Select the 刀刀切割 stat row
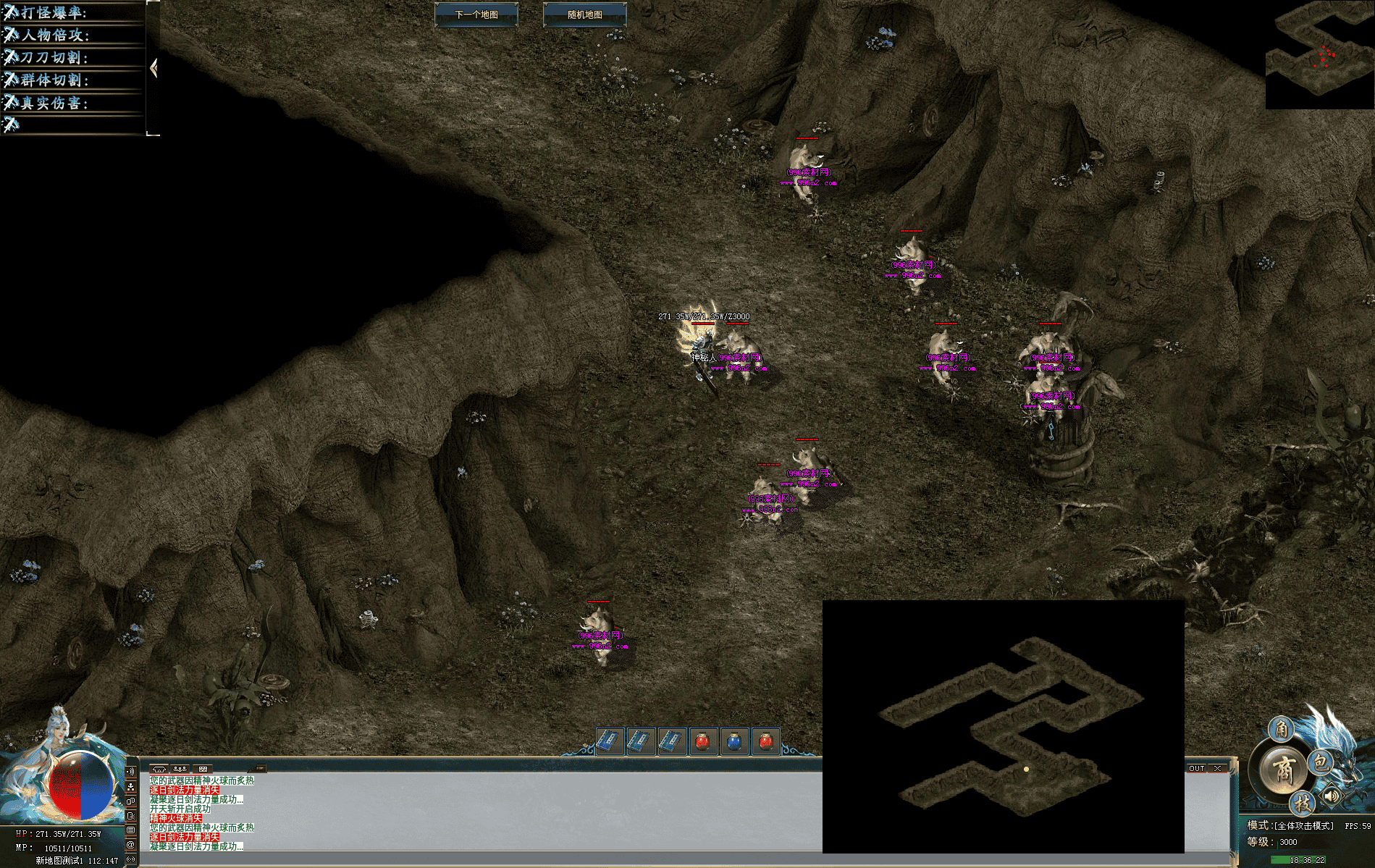The image size is (1375, 868). [x=72, y=57]
